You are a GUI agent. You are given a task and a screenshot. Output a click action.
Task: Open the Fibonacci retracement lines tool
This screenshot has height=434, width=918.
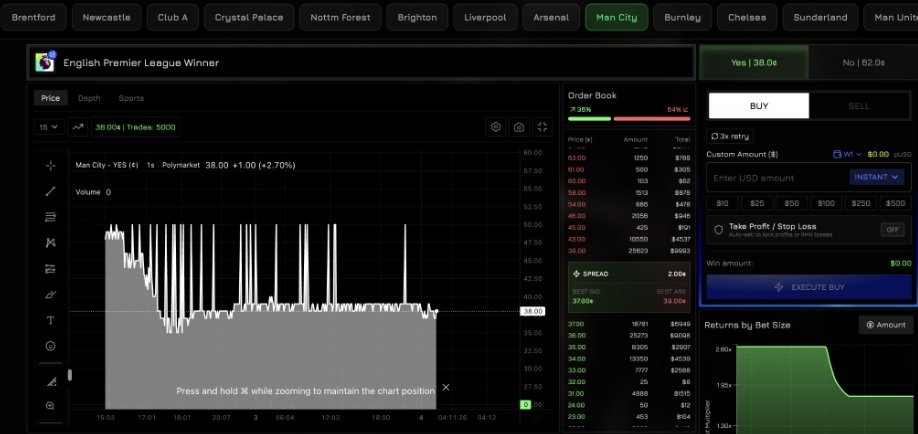(50, 217)
